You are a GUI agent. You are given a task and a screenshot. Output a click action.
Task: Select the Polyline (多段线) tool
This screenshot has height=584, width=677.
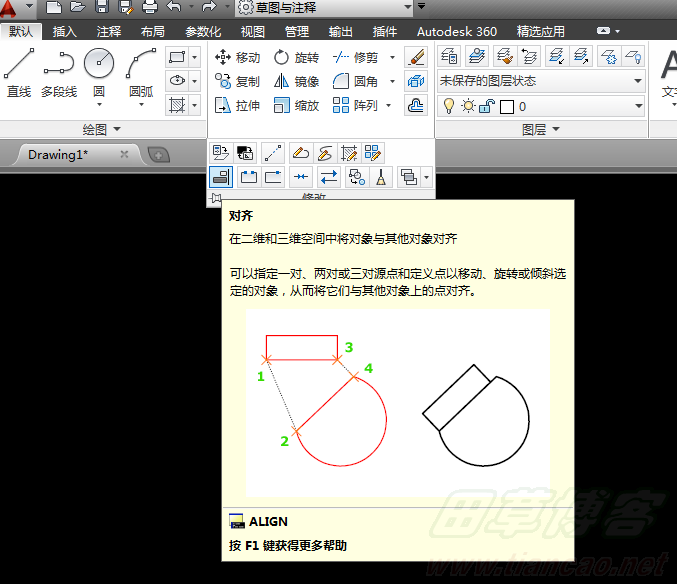(59, 73)
